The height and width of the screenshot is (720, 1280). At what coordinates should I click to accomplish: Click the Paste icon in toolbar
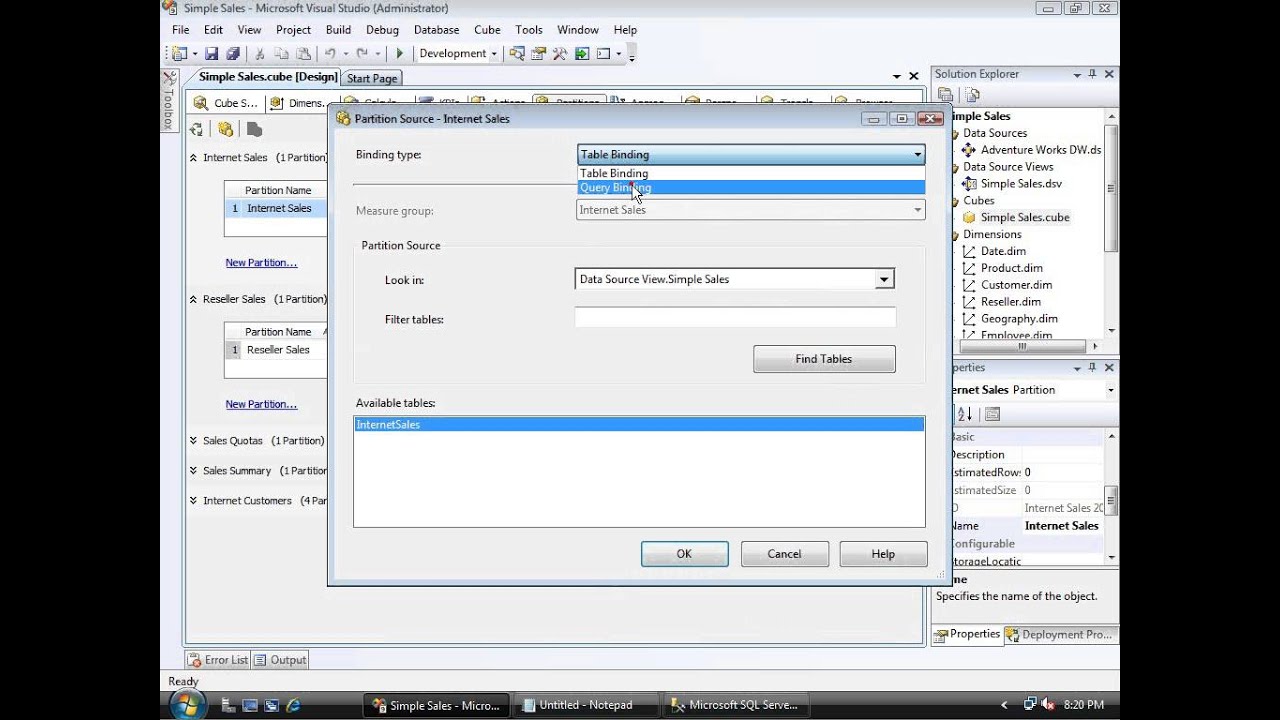[303, 54]
